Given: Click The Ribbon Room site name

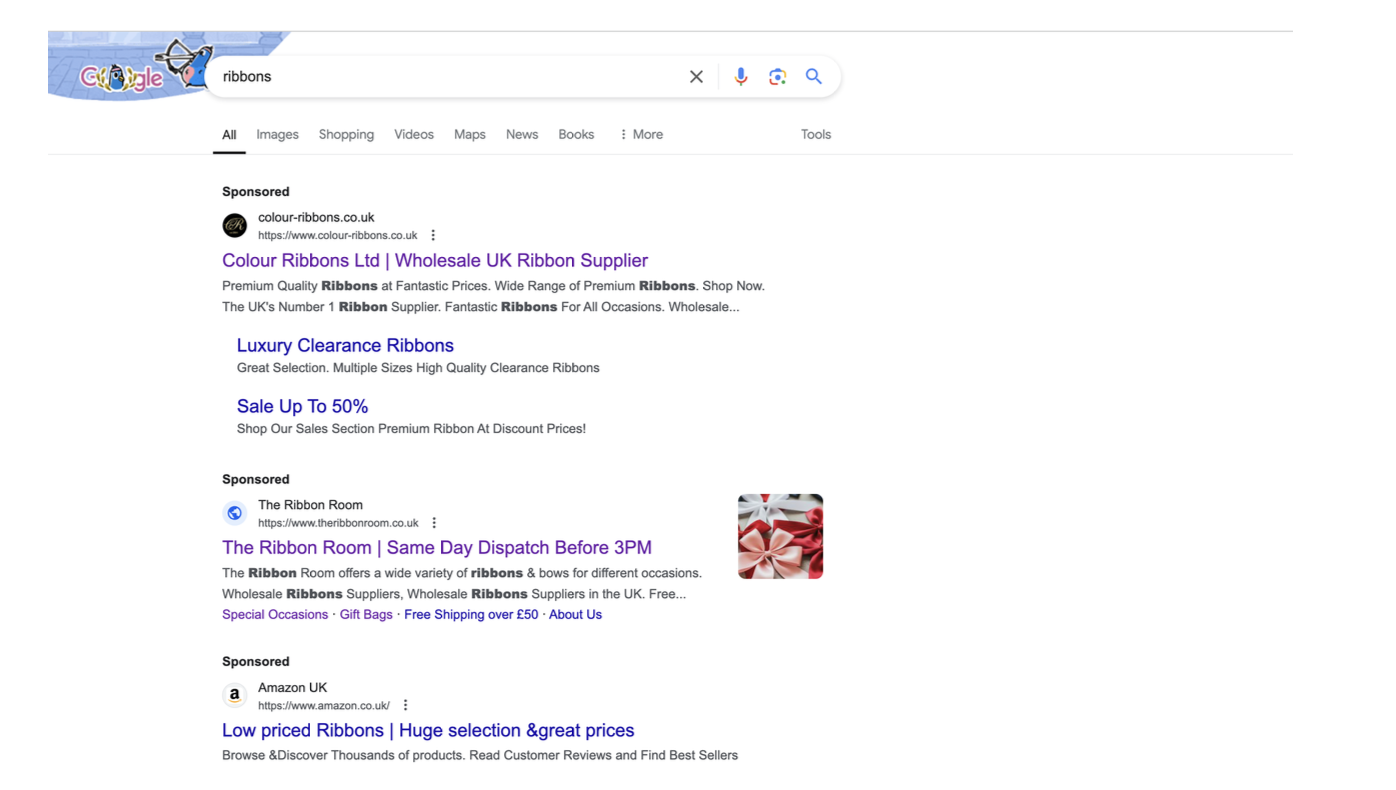Looking at the screenshot, I should pyautogui.click(x=310, y=505).
